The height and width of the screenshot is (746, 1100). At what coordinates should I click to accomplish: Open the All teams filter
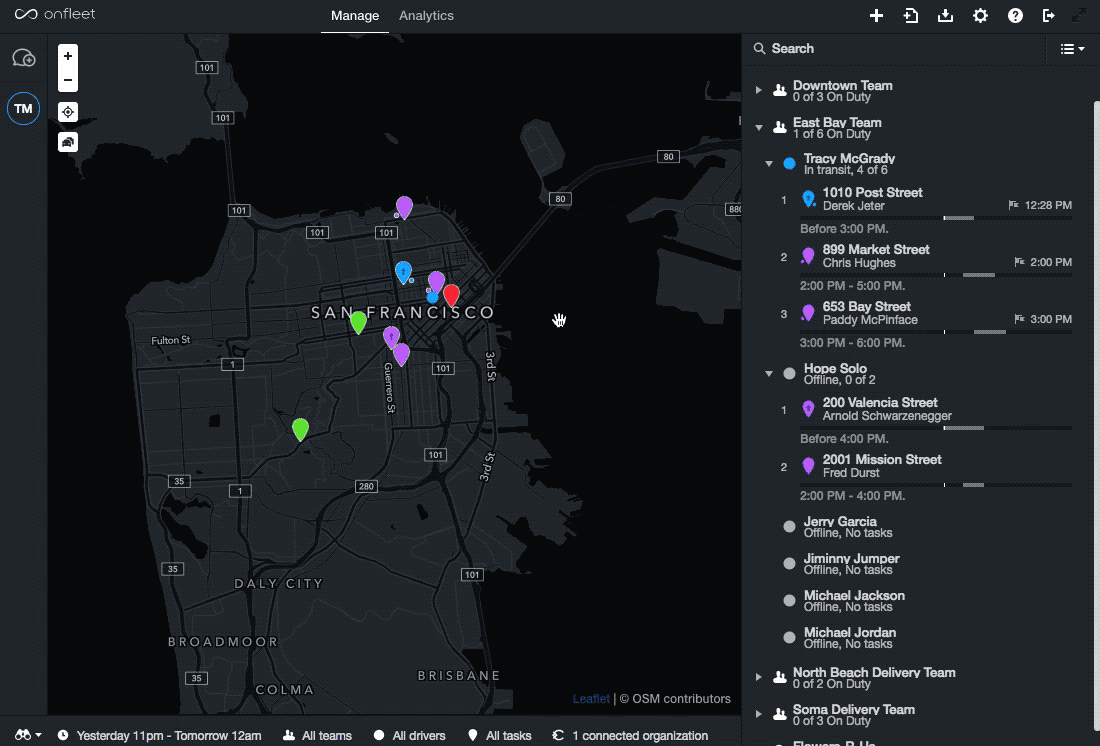coord(317,735)
